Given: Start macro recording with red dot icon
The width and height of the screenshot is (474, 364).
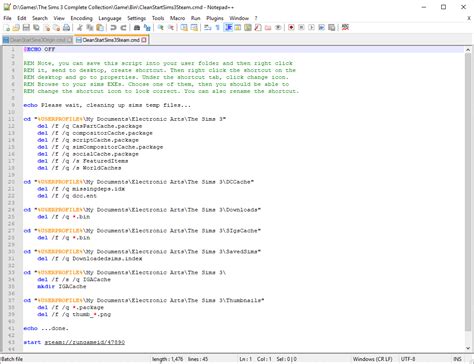Looking at the screenshot, I should 291,28.
